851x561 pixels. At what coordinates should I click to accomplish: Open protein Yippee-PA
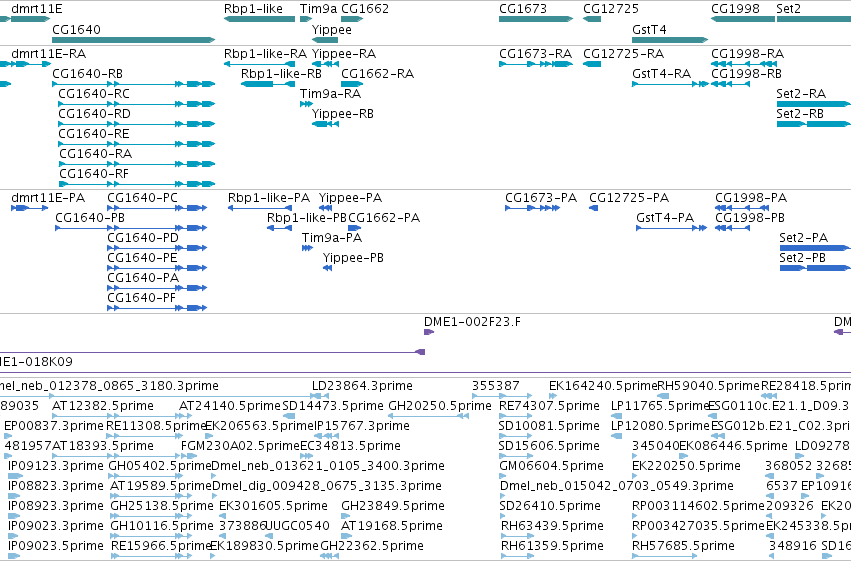350,199
